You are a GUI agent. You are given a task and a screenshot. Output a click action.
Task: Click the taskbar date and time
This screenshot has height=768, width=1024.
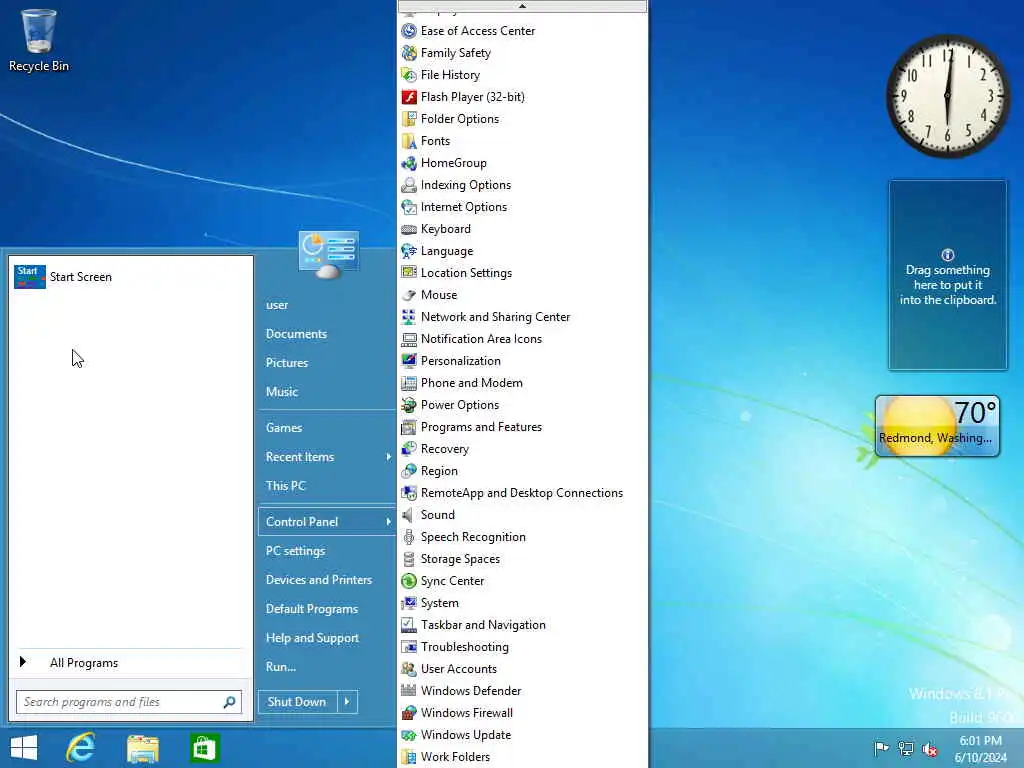(x=980, y=749)
